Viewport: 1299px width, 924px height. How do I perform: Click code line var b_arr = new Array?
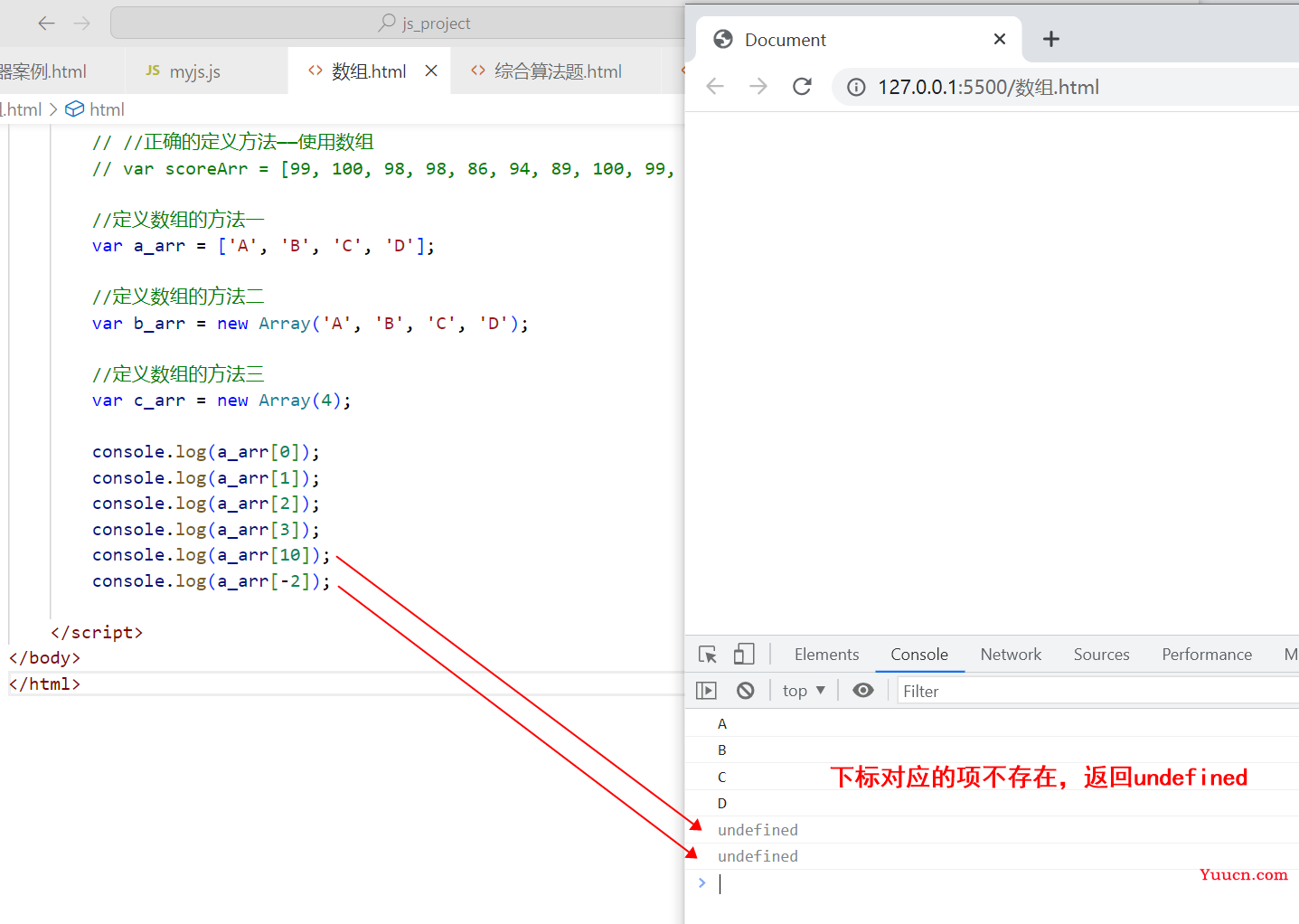click(310, 324)
